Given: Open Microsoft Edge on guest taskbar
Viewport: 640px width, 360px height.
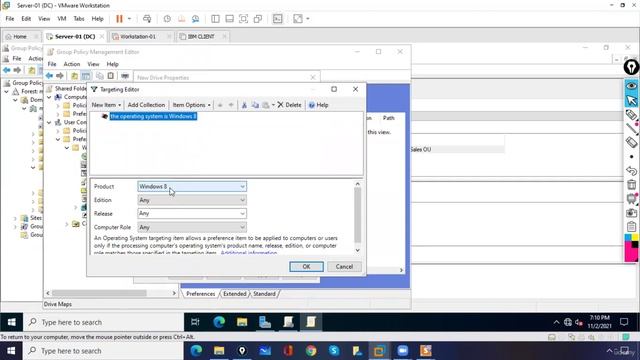Looking at the screenshot, I should click(x=219, y=322).
